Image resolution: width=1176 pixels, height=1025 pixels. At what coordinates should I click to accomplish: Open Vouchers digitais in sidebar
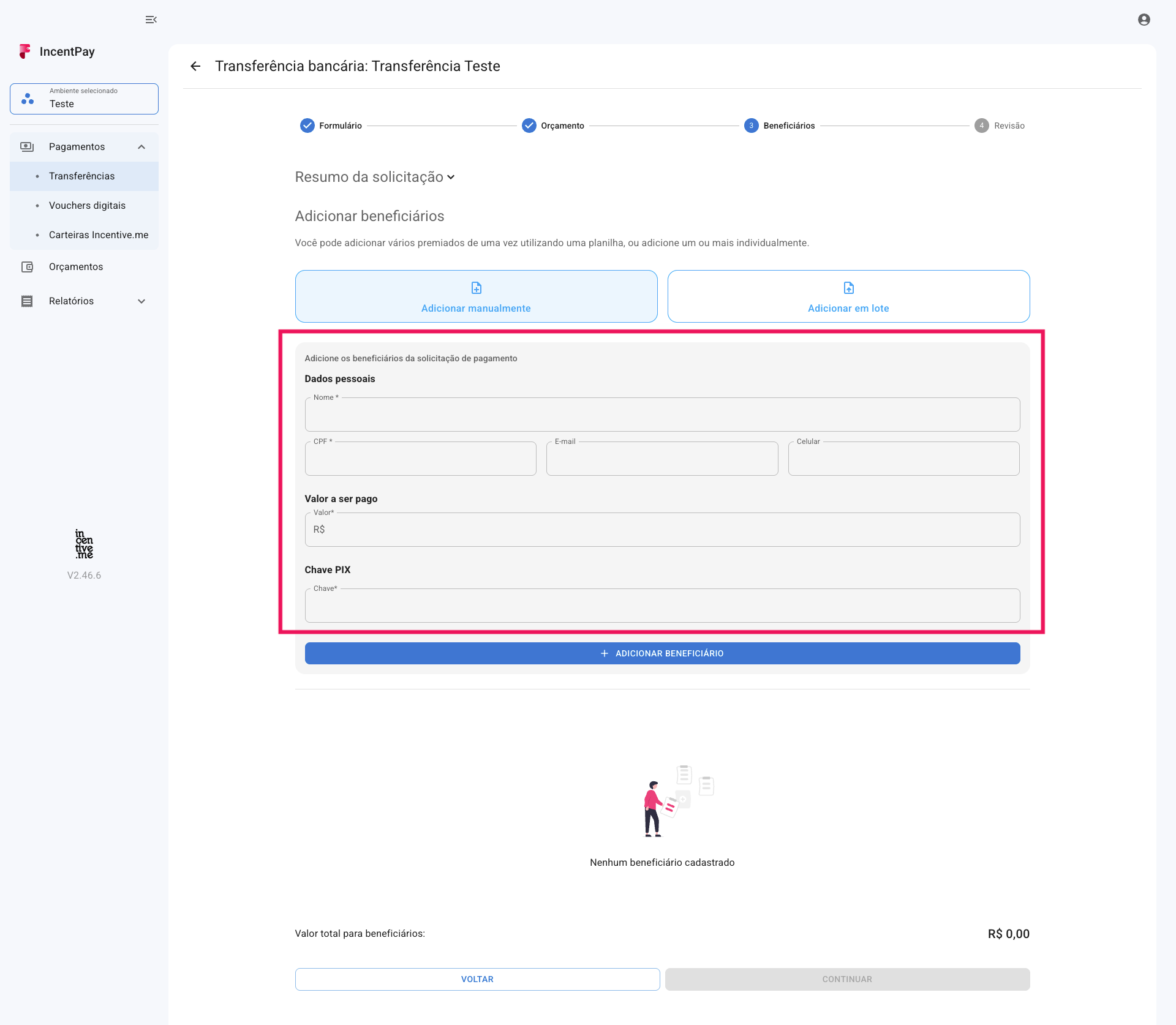coord(84,206)
